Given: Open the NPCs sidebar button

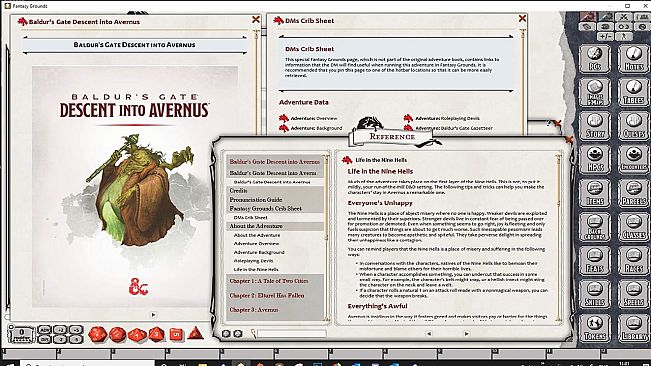Looking at the screenshot, I should (595, 159).
